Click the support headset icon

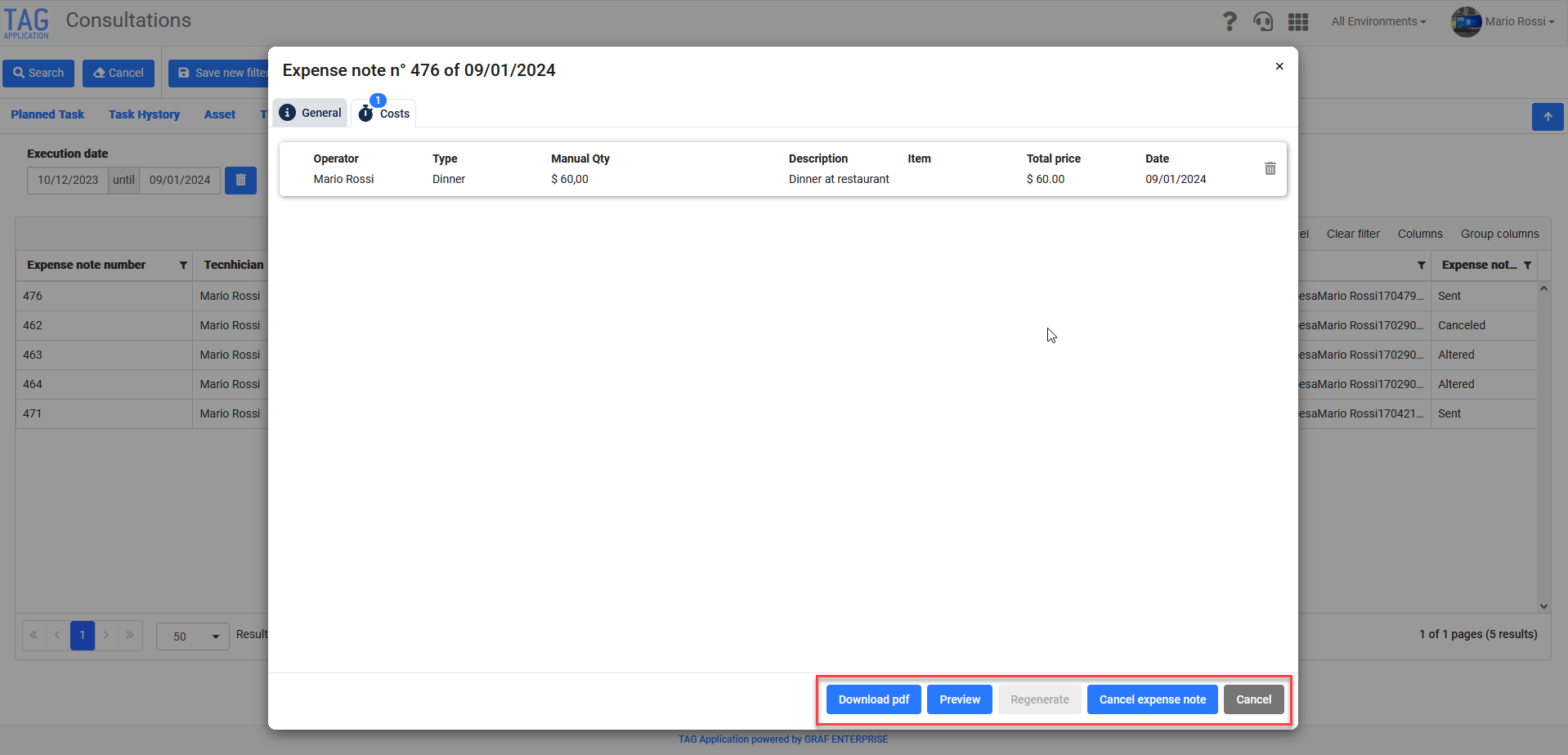1263,21
